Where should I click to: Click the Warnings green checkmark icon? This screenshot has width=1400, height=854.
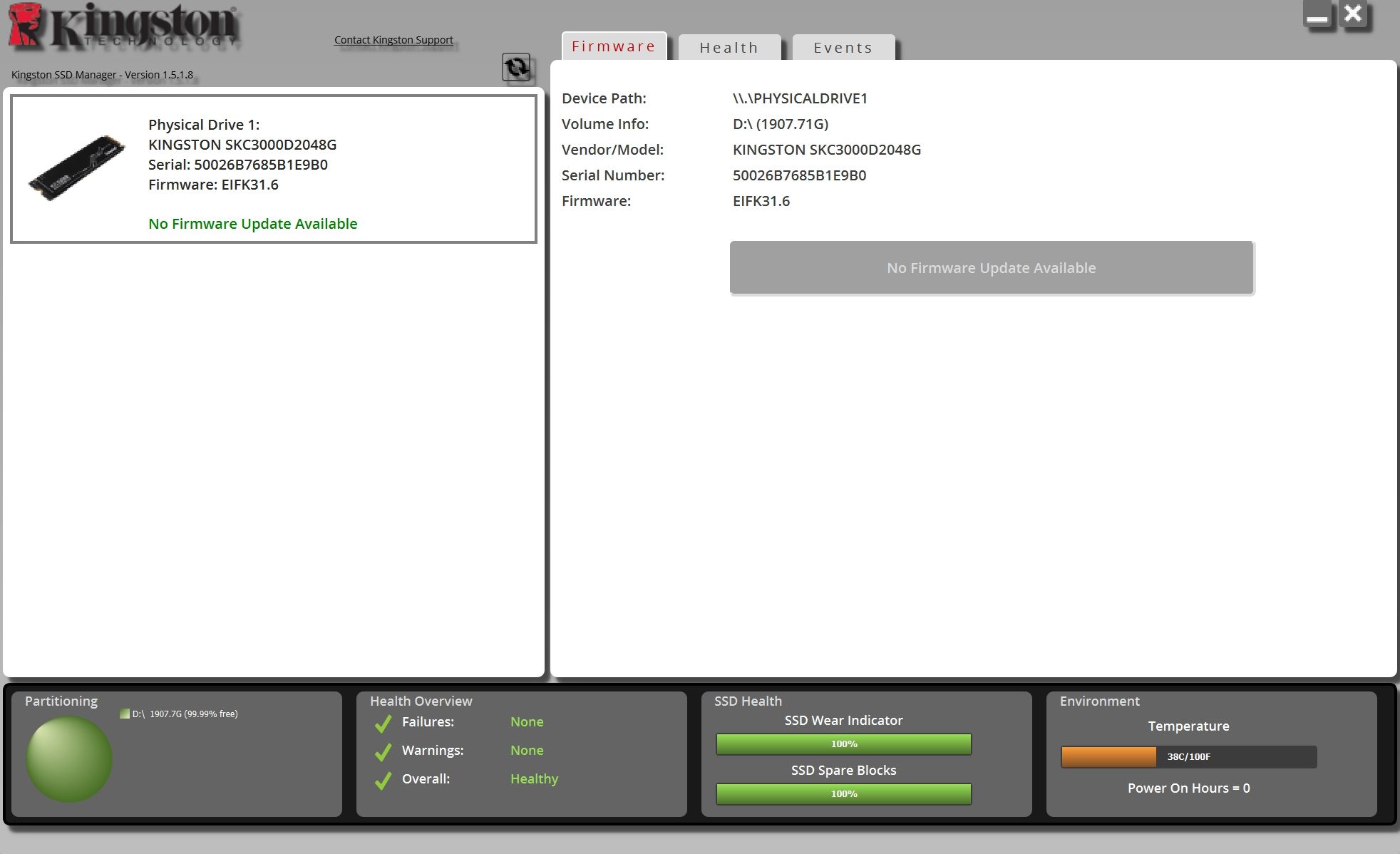tap(383, 752)
